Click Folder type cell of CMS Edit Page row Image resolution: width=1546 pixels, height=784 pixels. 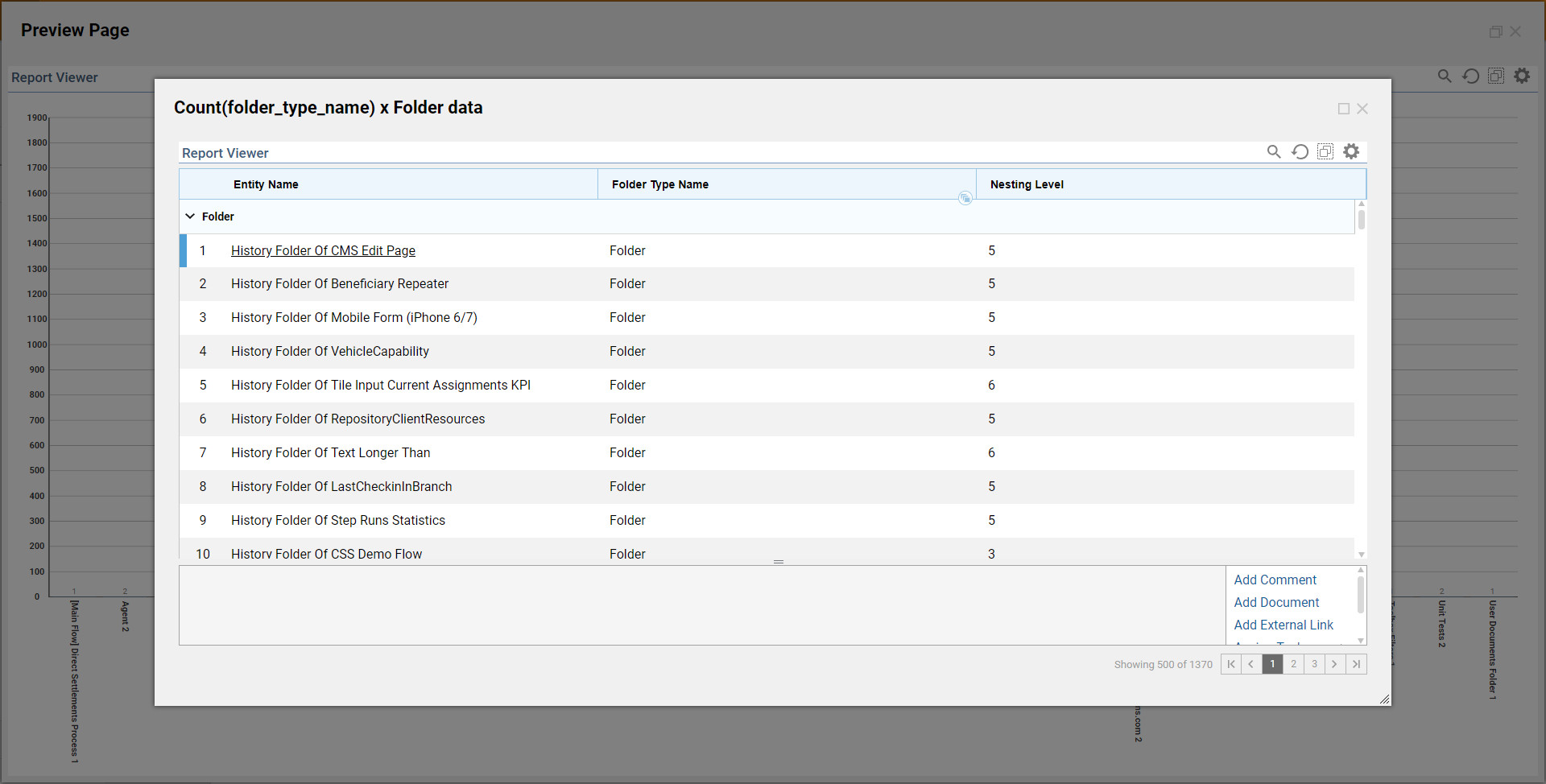coord(627,250)
